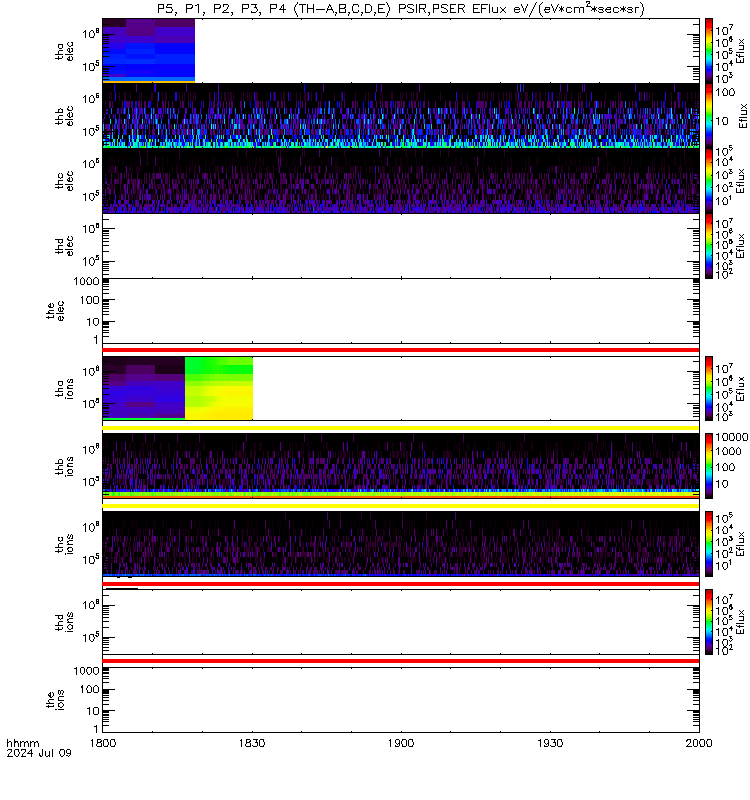Viewport: 750px width, 800px height.
Task: Click the 2000 time axis label
Action: point(699,743)
